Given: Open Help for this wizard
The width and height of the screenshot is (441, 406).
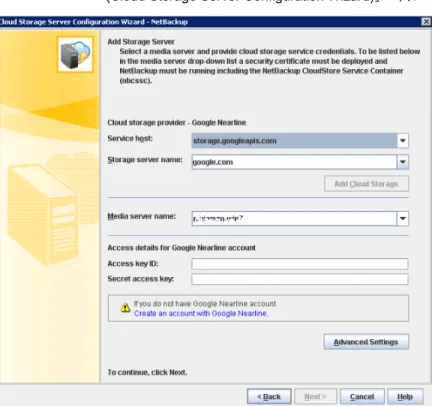Looking at the screenshot, I should coord(405,397).
